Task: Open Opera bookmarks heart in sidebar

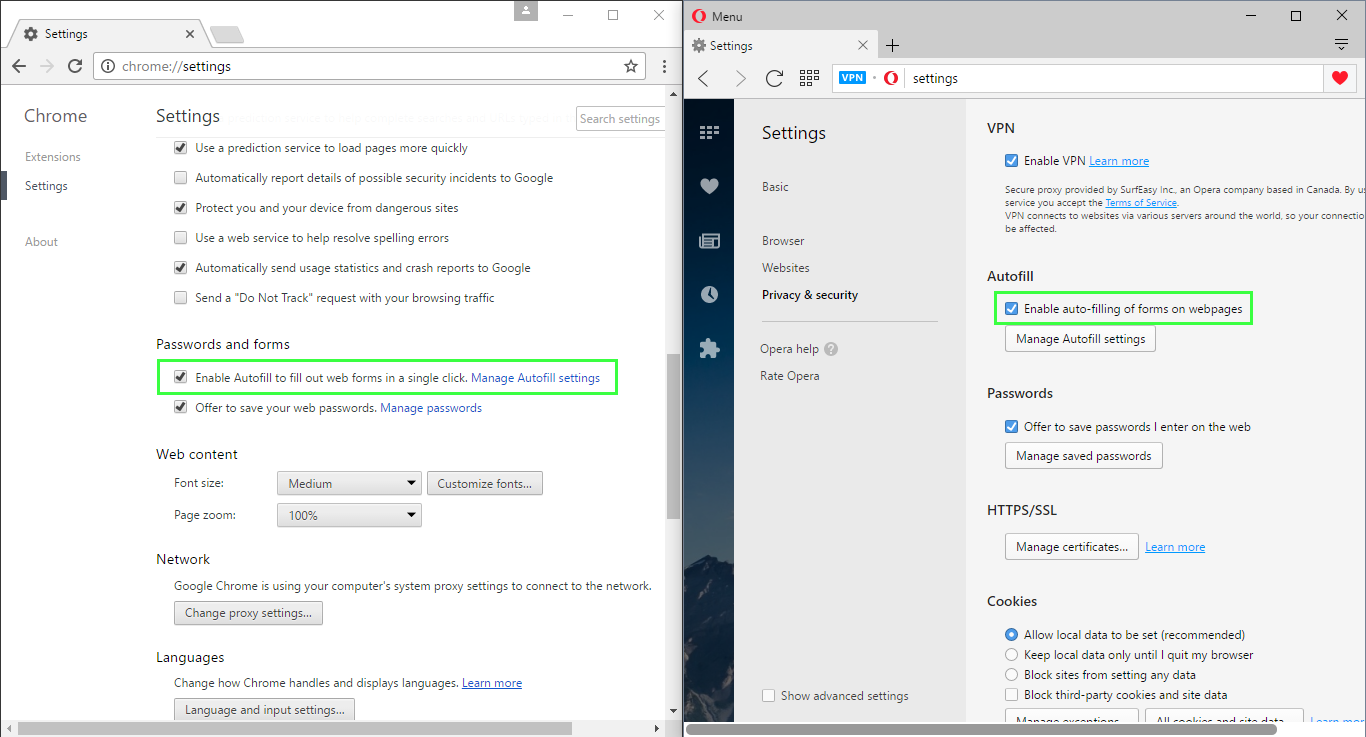Action: coord(709,186)
